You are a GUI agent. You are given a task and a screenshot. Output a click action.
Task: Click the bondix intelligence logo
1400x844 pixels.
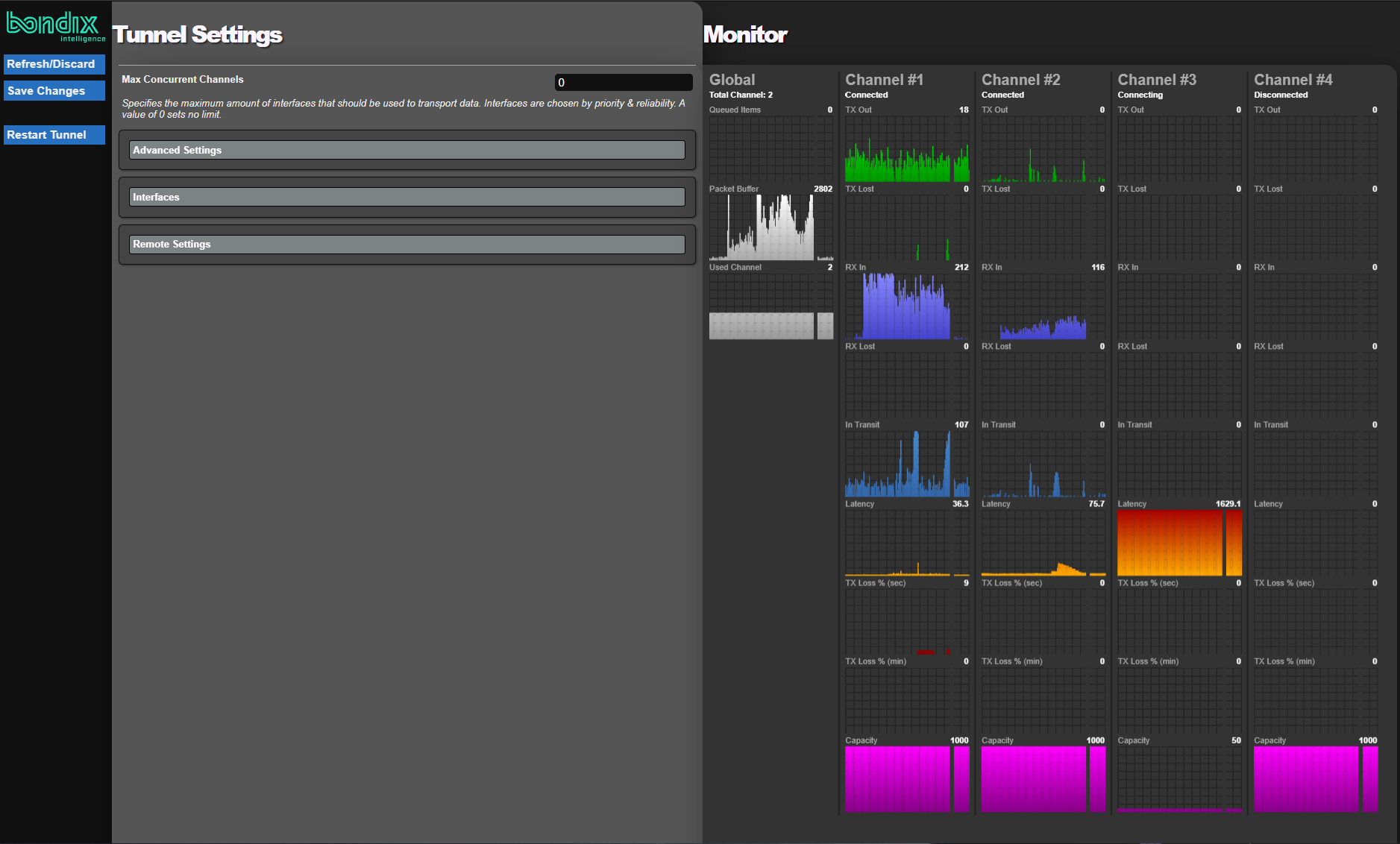tap(55, 26)
